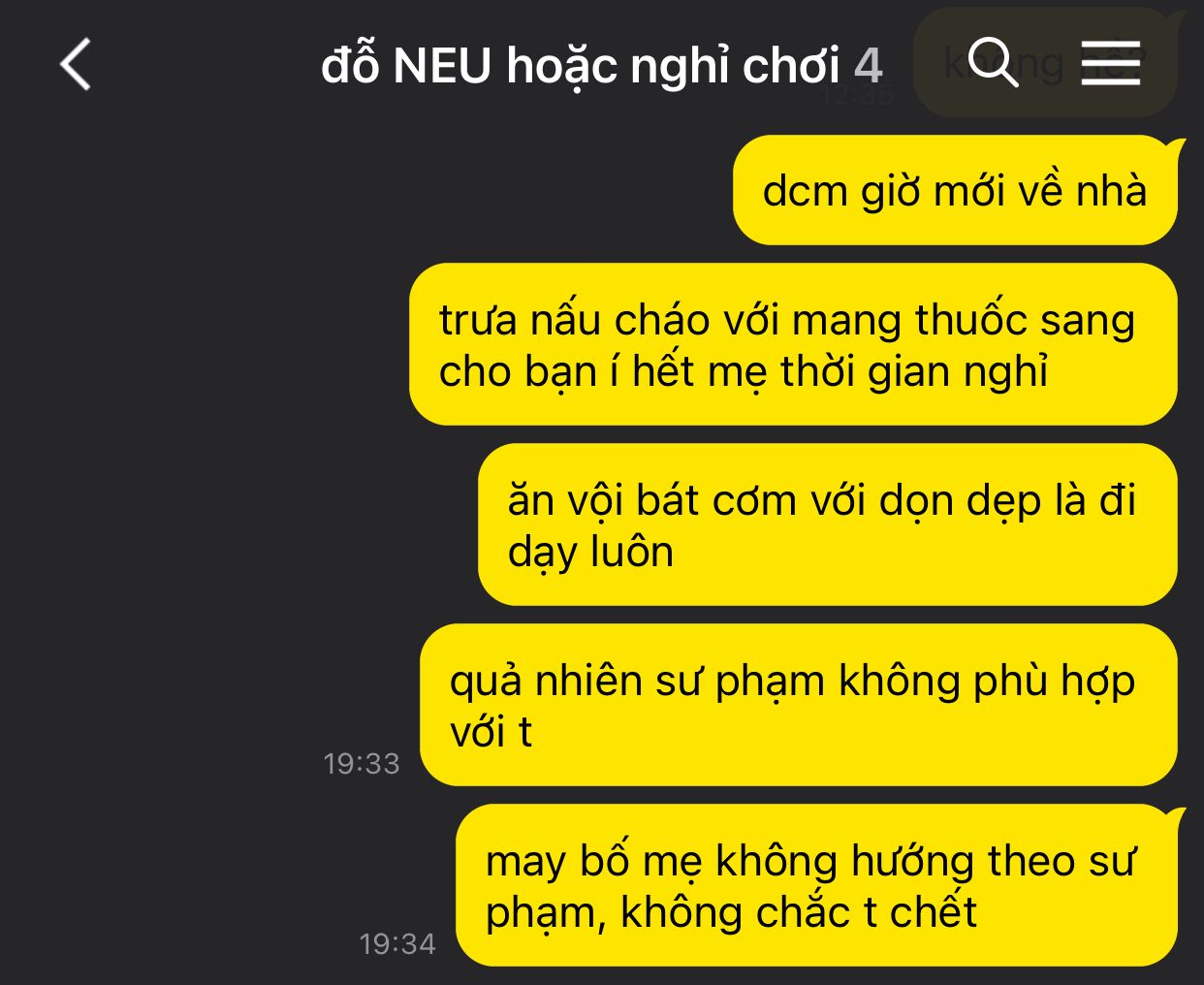
Task: Open the chat room hamburger menu
Action: 1111,63
